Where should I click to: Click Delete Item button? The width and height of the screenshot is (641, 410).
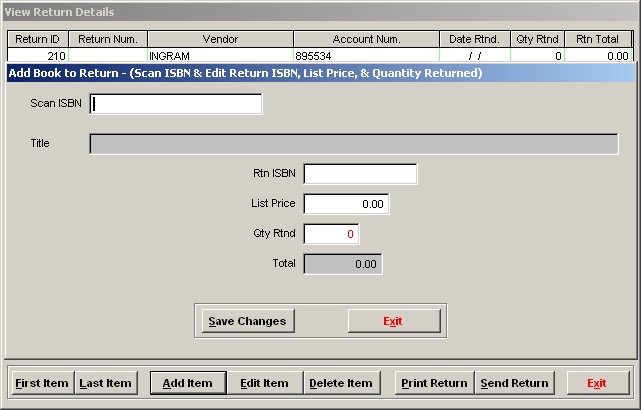(342, 383)
